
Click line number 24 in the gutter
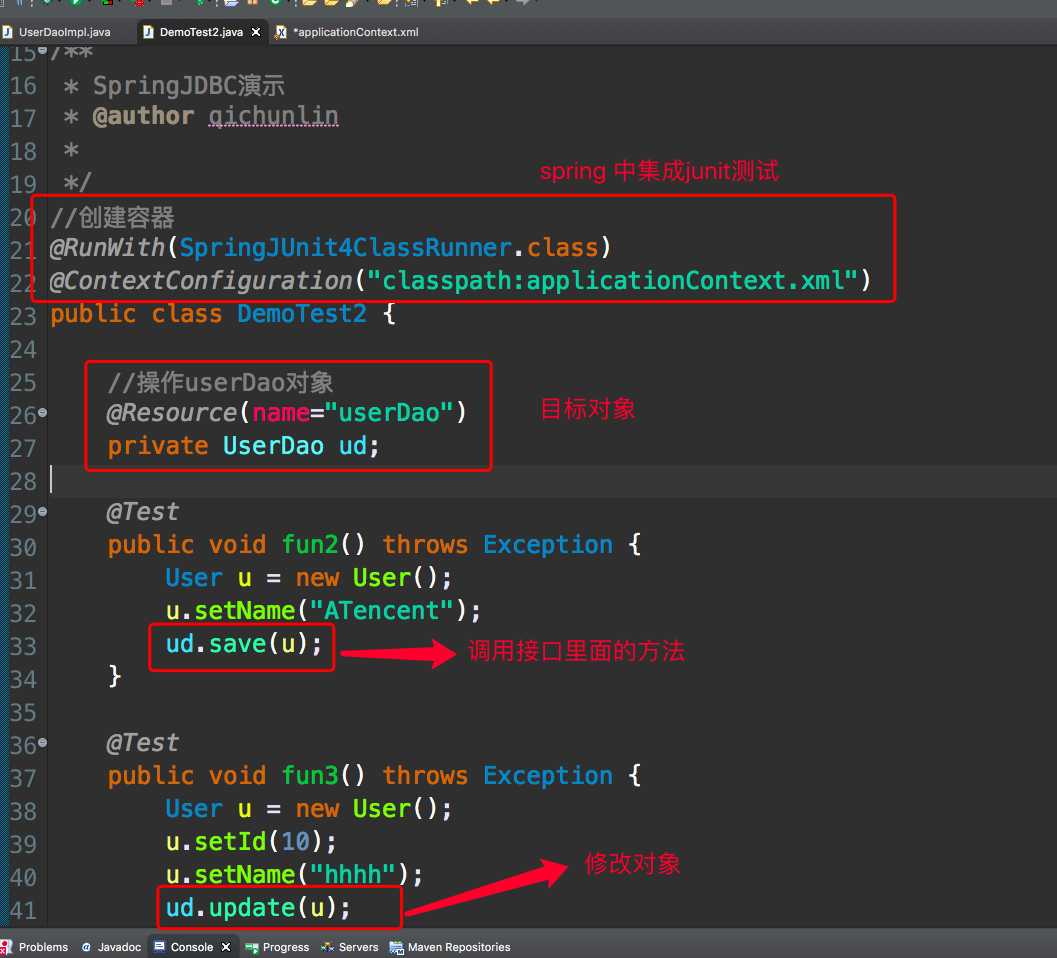pyautogui.click(x=23, y=349)
